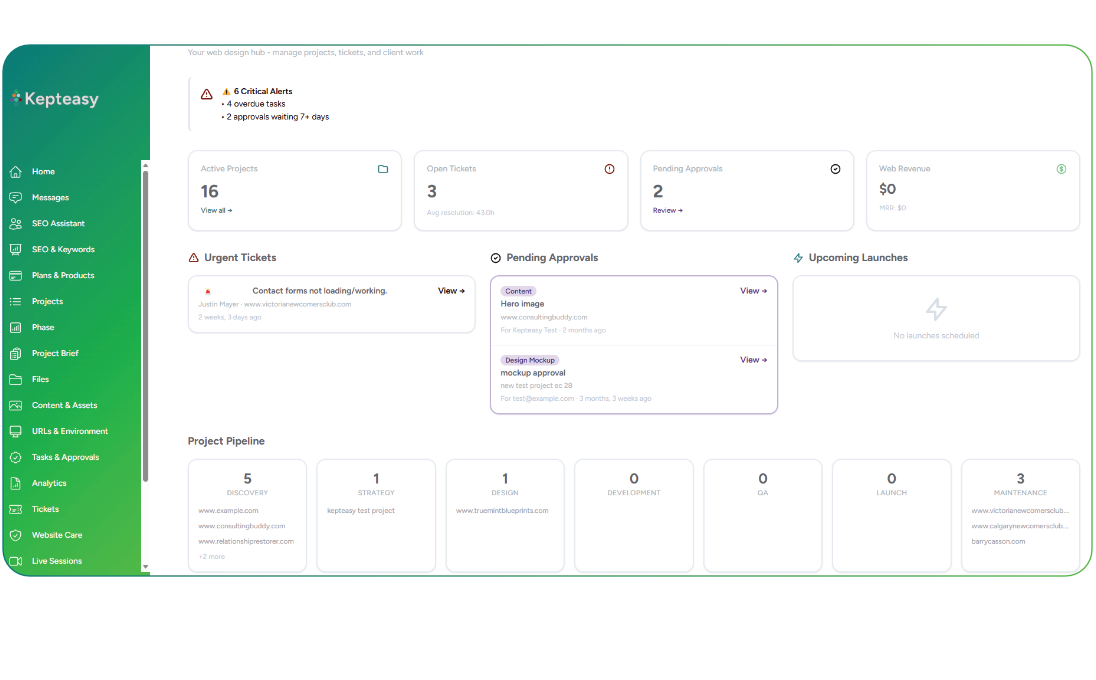Click the Tasks & Approvals checkmark icon
1096x680 pixels.
(15, 457)
